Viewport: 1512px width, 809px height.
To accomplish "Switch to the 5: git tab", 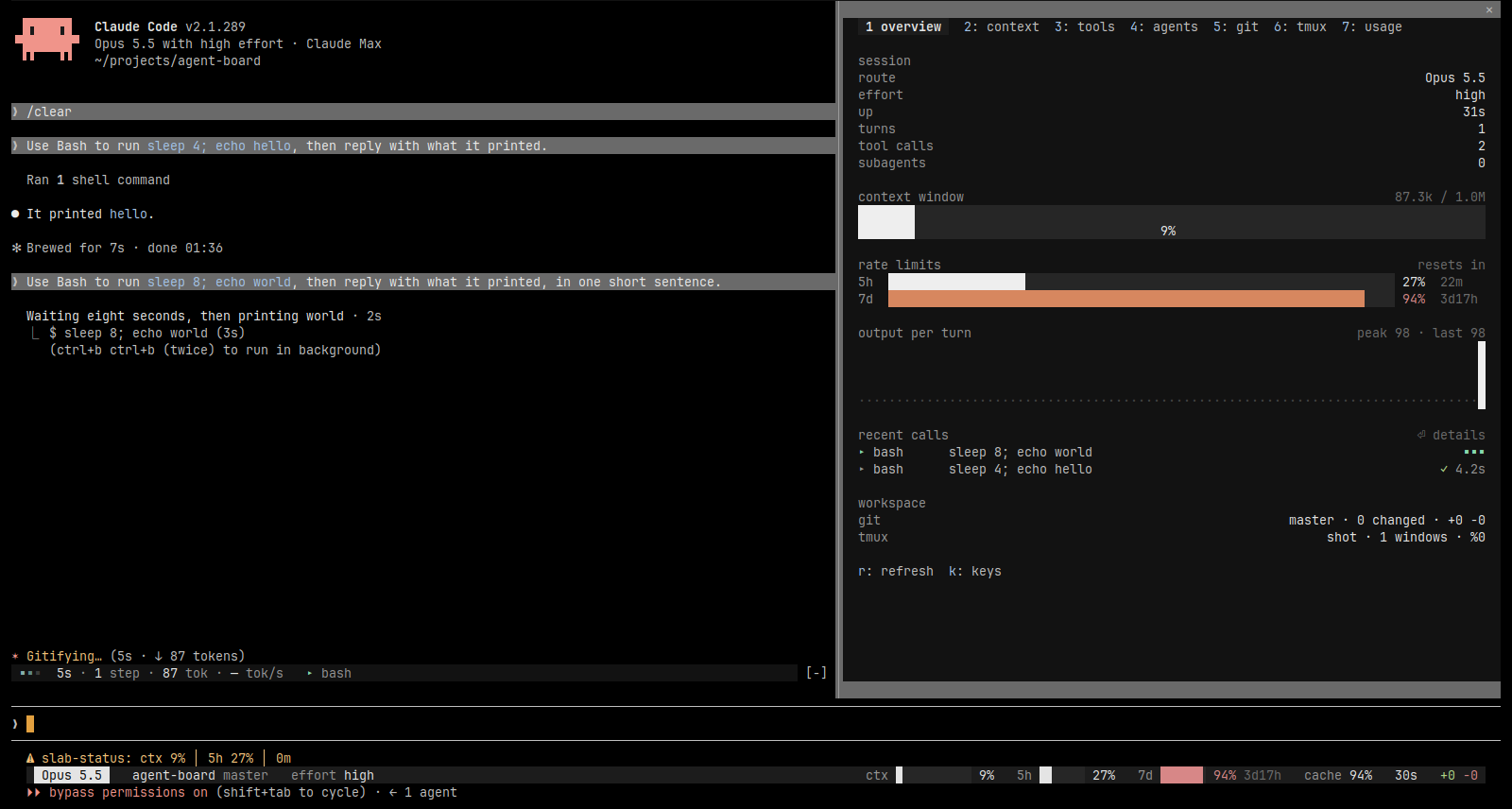I will [1236, 26].
